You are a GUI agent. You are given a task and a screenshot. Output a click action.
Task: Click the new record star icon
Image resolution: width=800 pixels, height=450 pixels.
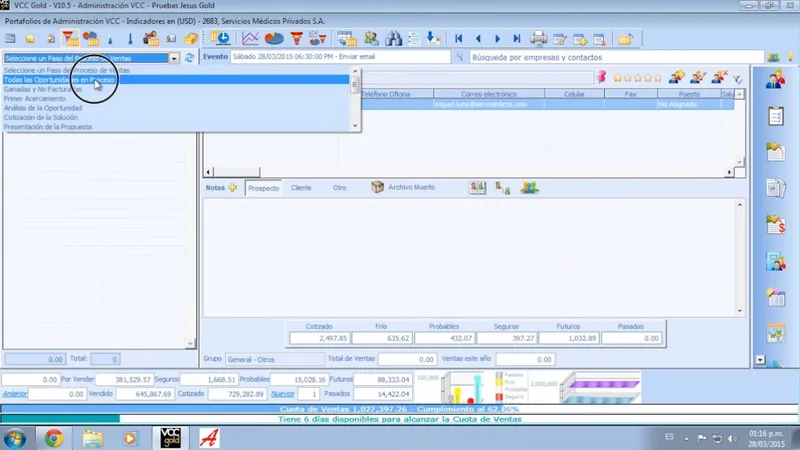(x=580, y=39)
